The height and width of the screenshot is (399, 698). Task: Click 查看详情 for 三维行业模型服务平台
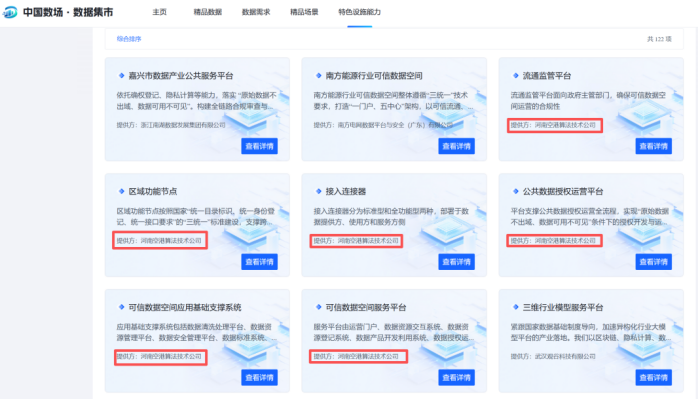tap(653, 378)
